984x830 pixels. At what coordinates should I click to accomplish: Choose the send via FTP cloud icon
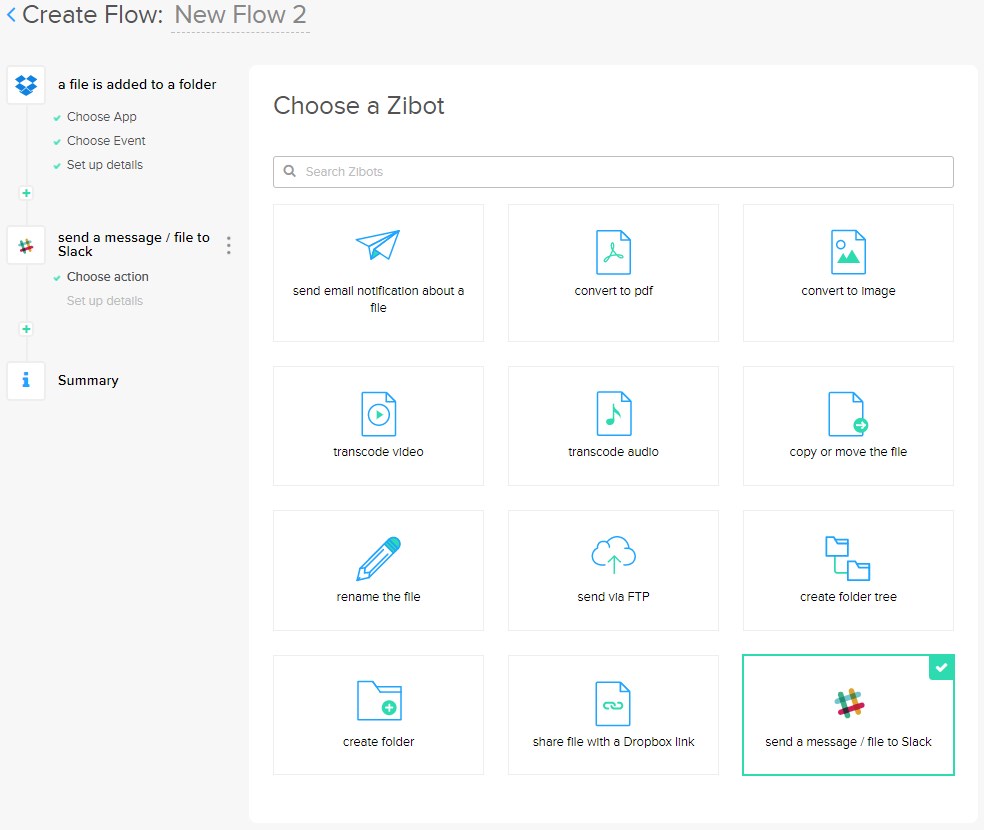[x=613, y=555]
